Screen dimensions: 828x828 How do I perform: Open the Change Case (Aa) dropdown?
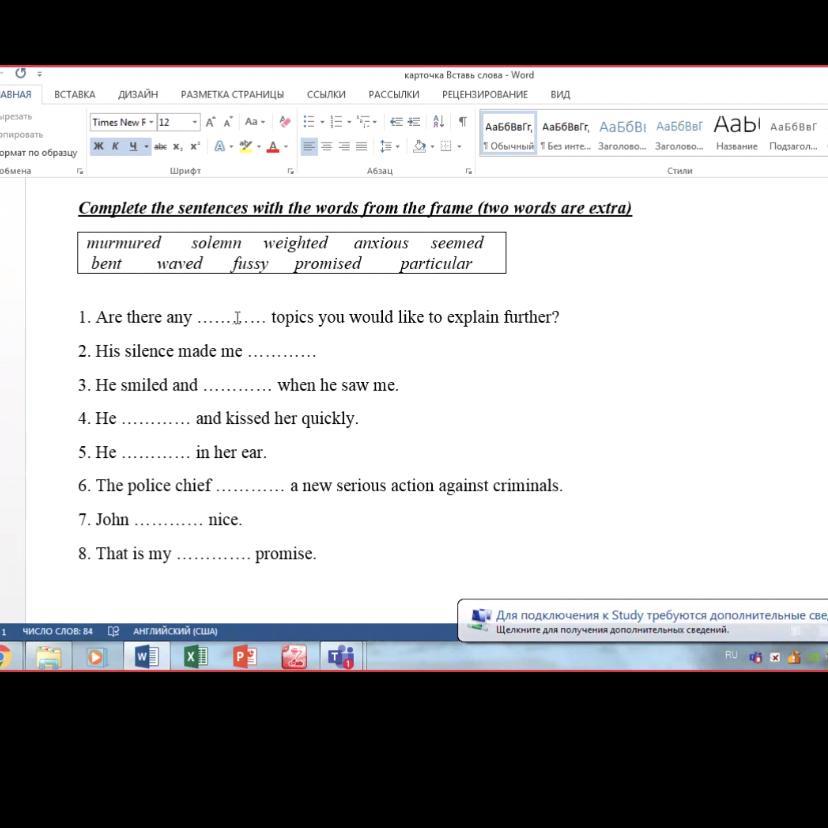[255, 122]
